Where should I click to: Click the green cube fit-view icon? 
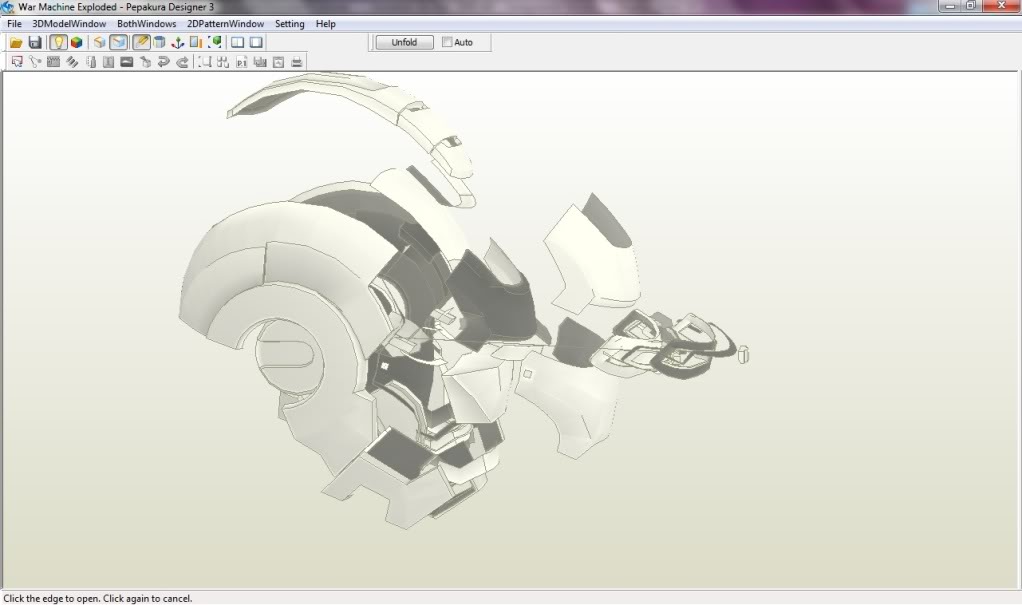(214, 42)
